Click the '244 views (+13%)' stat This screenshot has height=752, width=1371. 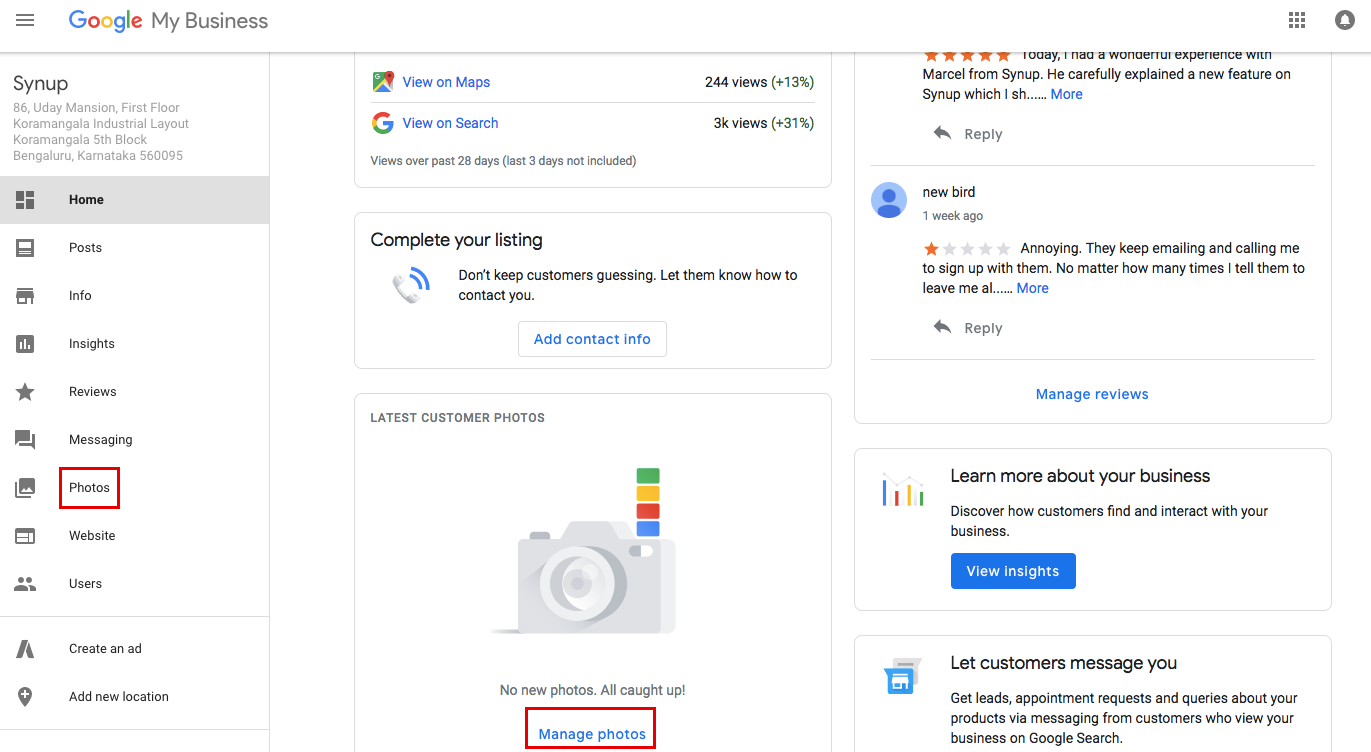coord(759,82)
